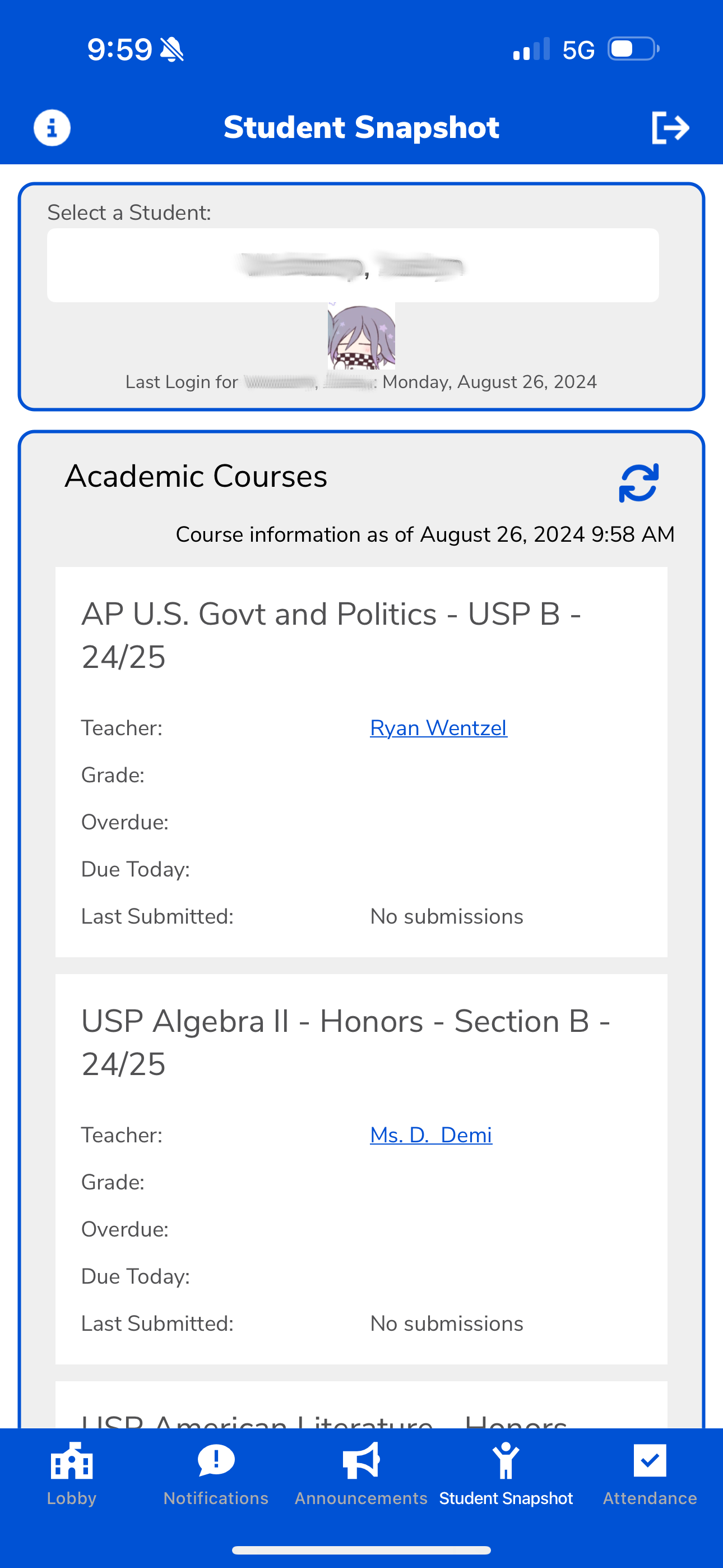
Task: Refresh the Academic Courses information
Action: click(638, 483)
